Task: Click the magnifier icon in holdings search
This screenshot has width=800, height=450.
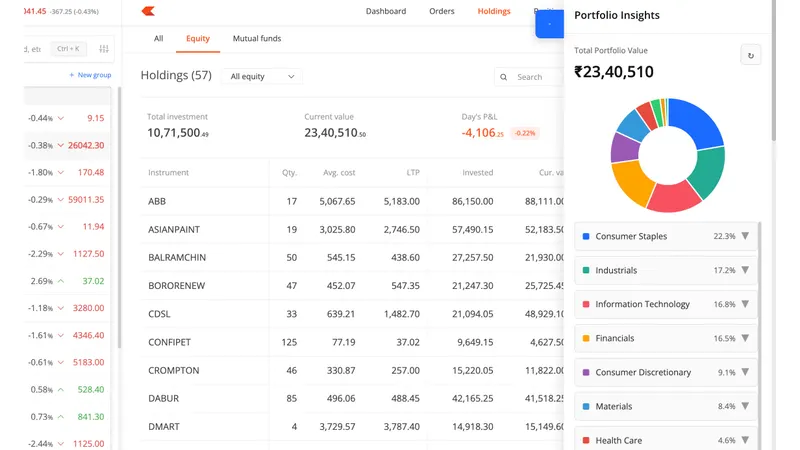Action: pyautogui.click(x=504, y=77)
